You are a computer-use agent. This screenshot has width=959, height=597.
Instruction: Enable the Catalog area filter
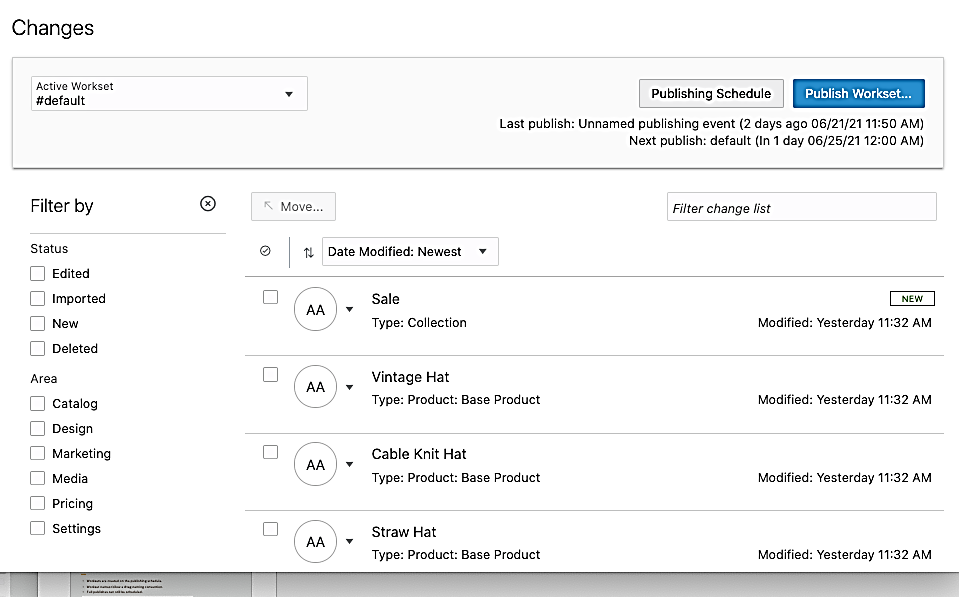pos(38,403)
